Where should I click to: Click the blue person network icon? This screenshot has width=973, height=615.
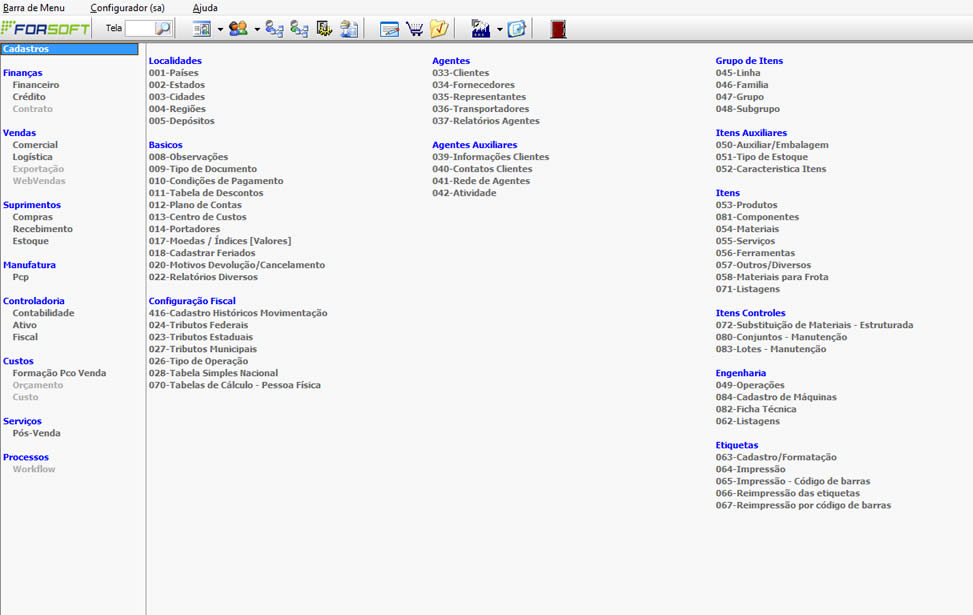pos(274,29)
